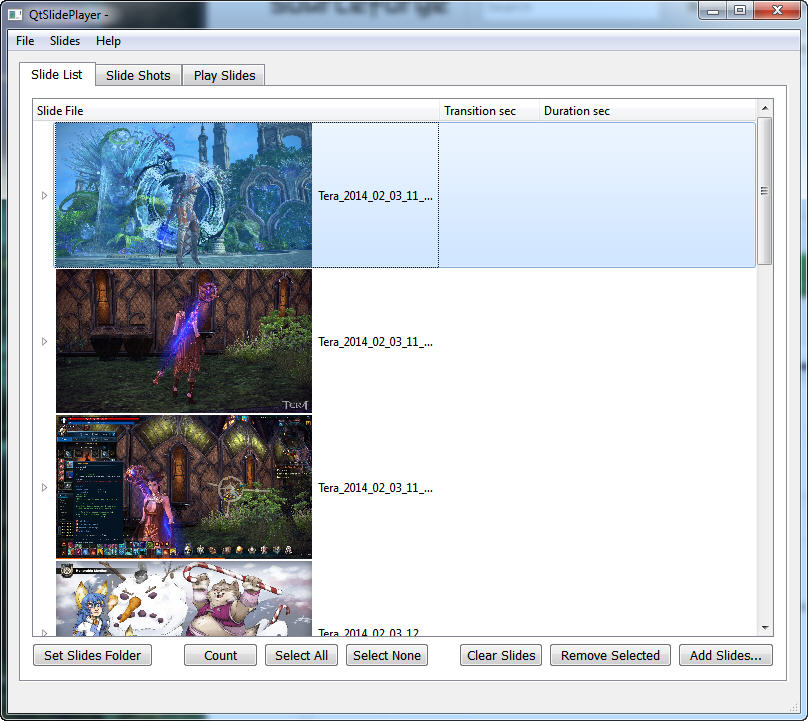Select the blue fountain scene thumbnail
Viewport: 808px width, 721px height.
tap(183, 195)
